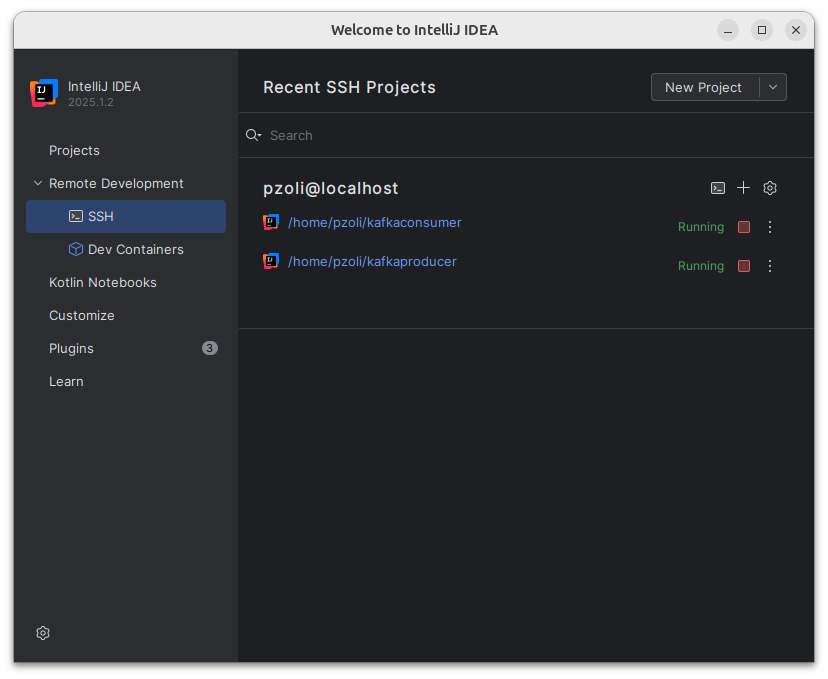Open the New Project dropdown arrow
The width and height of the screenshot is (828, 679).
click(773, 87)
